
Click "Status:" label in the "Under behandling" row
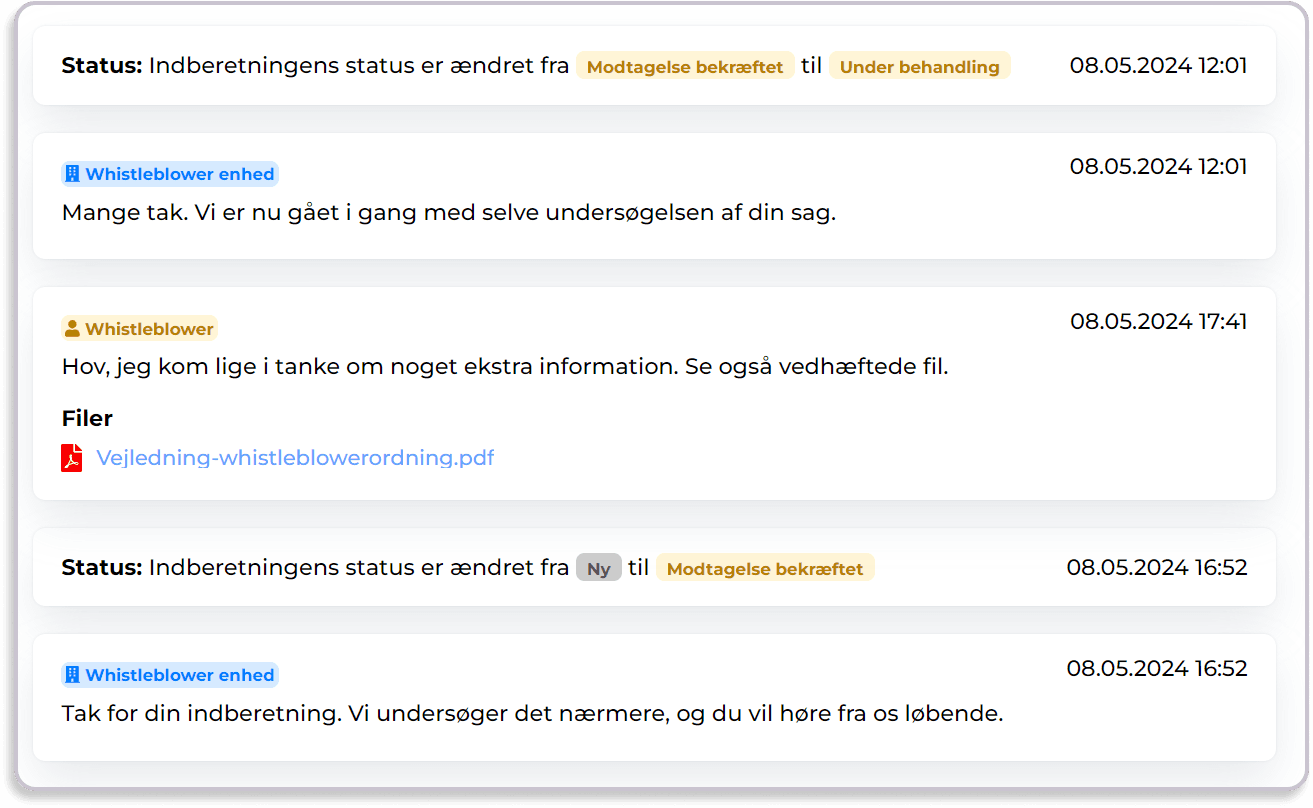[102, 66]
